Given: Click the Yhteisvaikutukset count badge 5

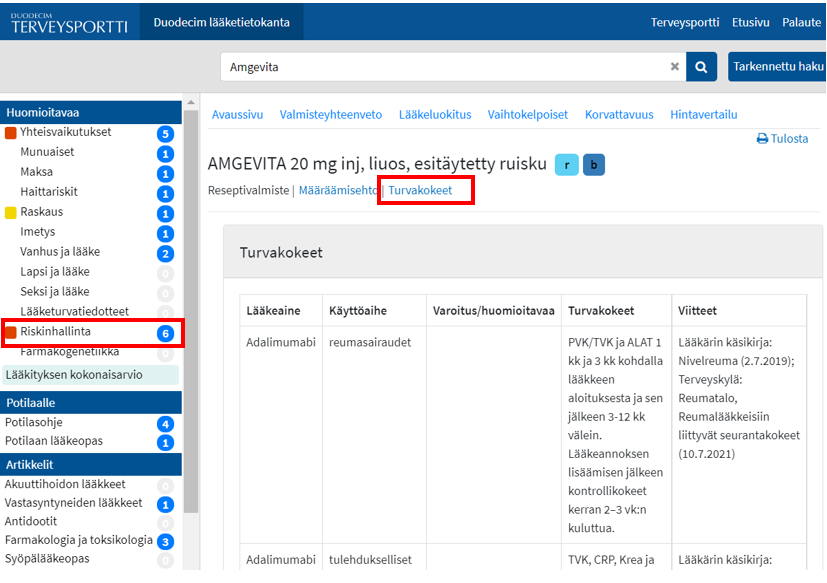Looking at the screenshot, I should point(166,133).
